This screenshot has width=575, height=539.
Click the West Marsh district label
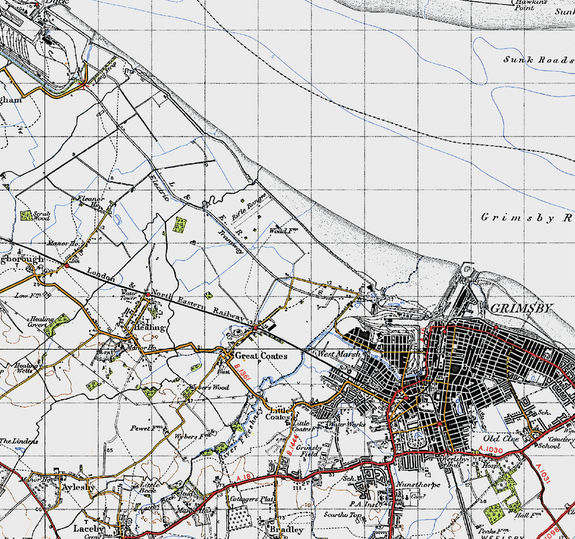pos(337,354)
